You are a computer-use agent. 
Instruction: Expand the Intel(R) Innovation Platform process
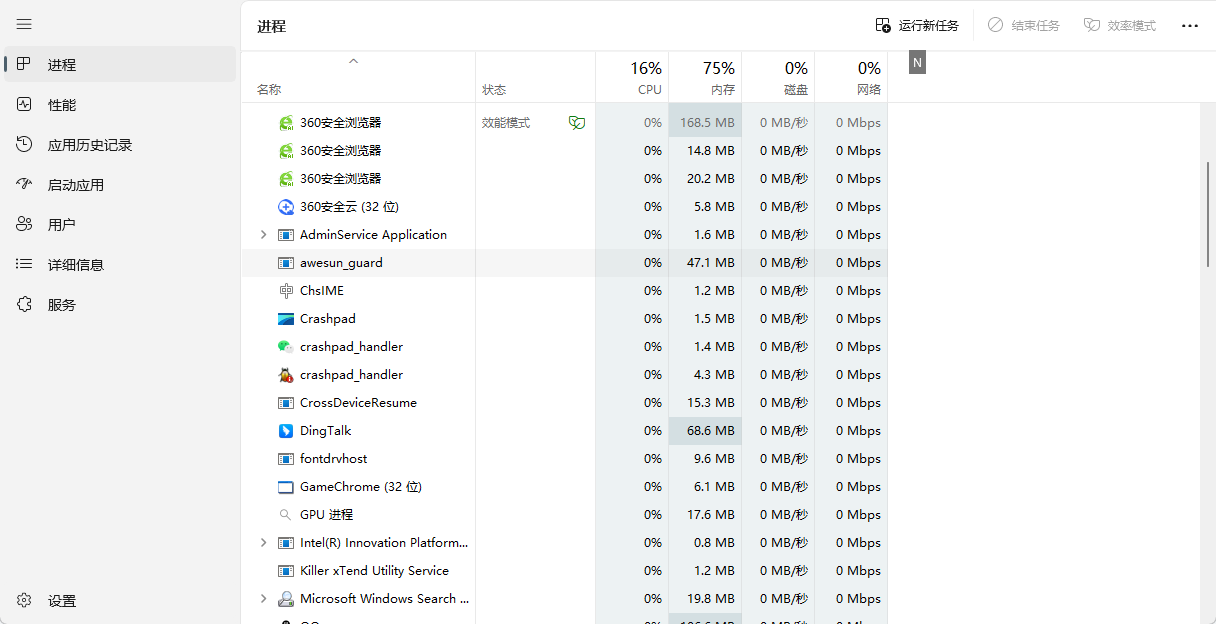click(x=263, y=543)
